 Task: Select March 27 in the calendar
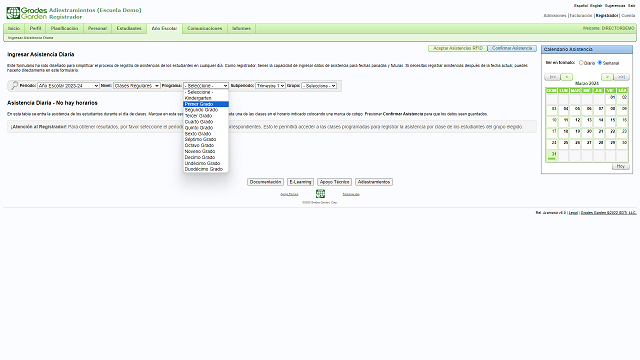(587, 144)
